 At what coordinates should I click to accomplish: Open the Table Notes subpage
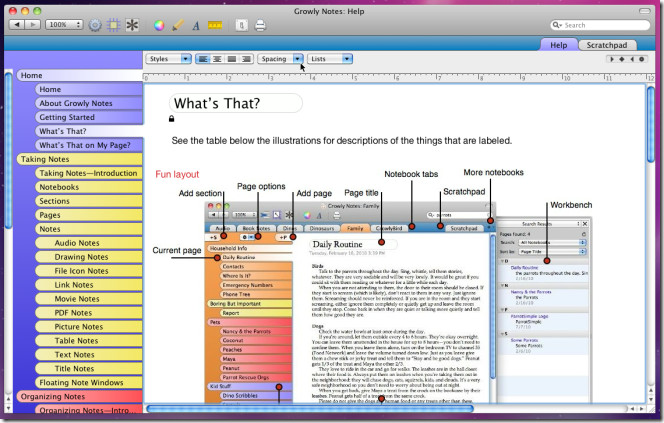pyautogui.click(x=89, y=341)
